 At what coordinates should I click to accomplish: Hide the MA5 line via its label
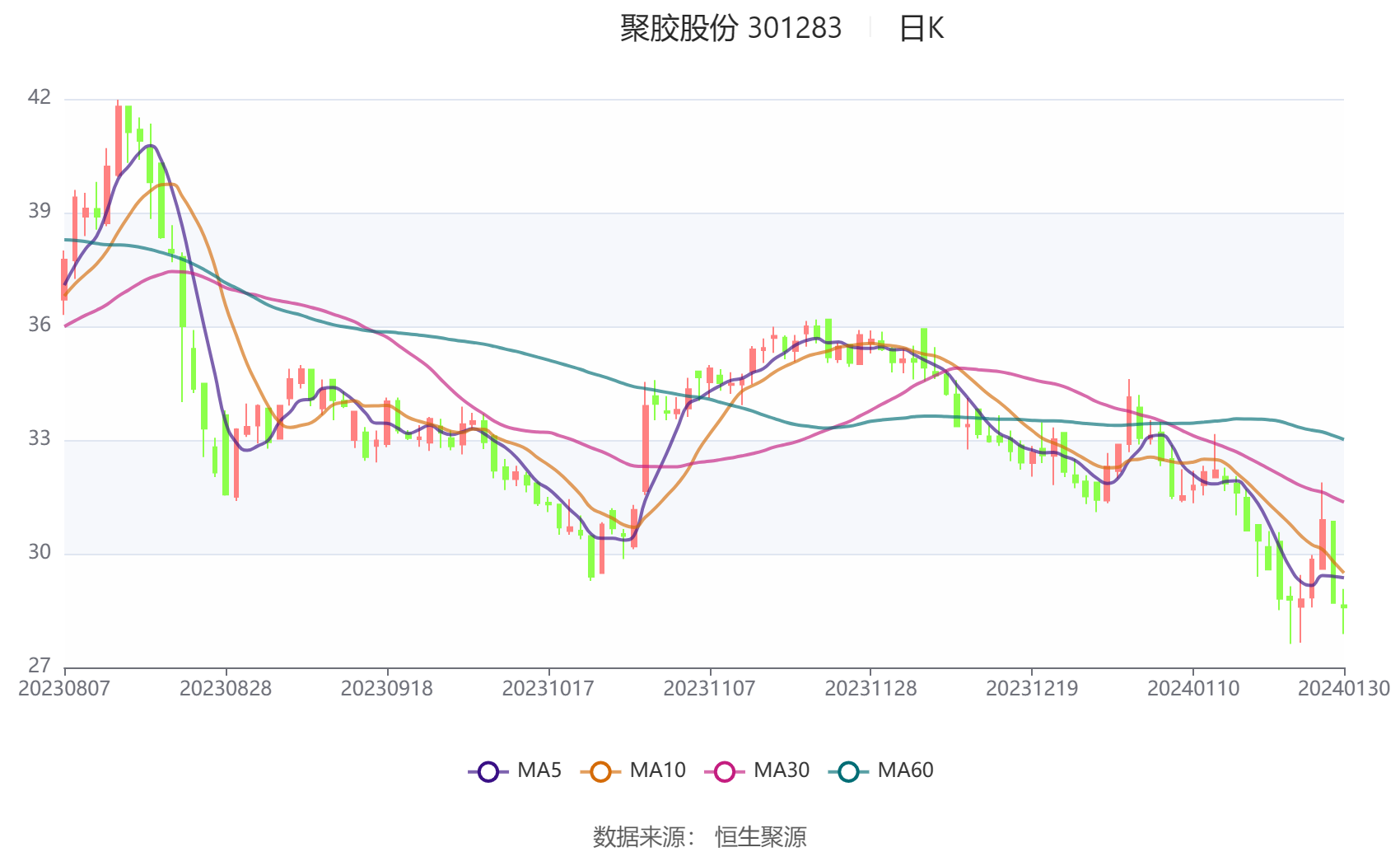(x=539, y=770)
